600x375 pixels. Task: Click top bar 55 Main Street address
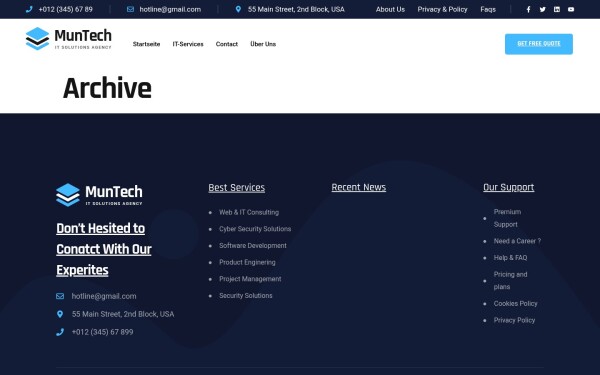point(296,9)
